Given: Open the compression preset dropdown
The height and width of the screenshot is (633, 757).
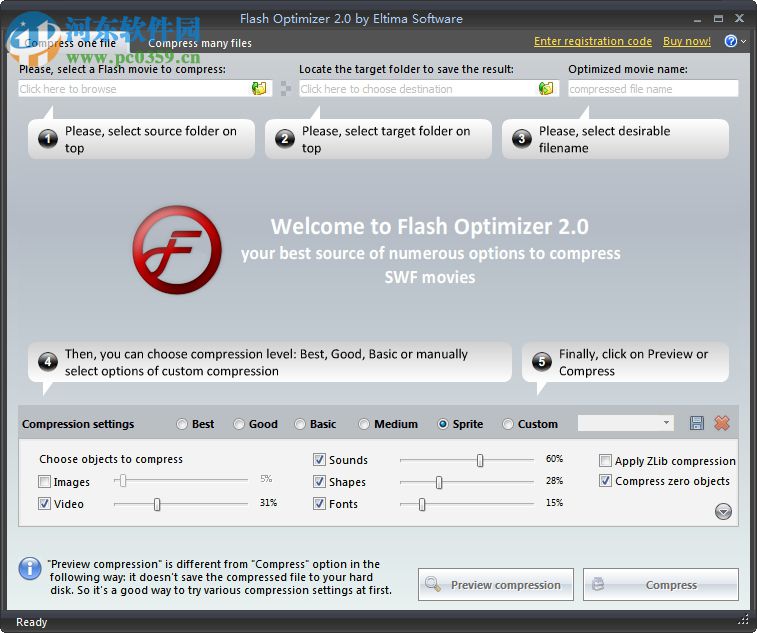Looking at the screenshot, I should [625, 423].
